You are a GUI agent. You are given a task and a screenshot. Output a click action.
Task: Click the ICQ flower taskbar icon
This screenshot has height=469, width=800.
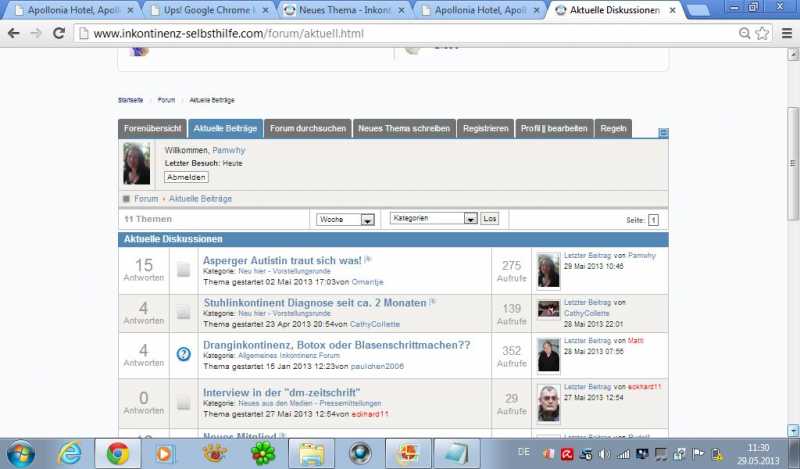tap(262, 453)
